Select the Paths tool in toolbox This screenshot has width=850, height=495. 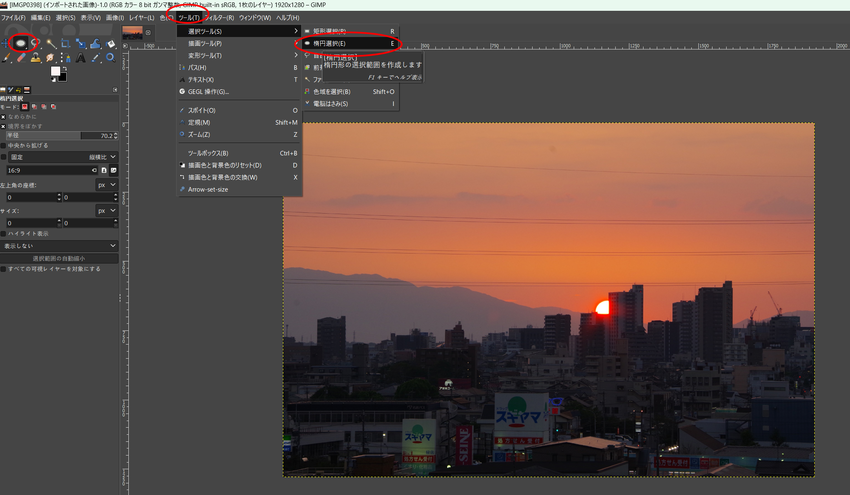click(x=66, y=57)
